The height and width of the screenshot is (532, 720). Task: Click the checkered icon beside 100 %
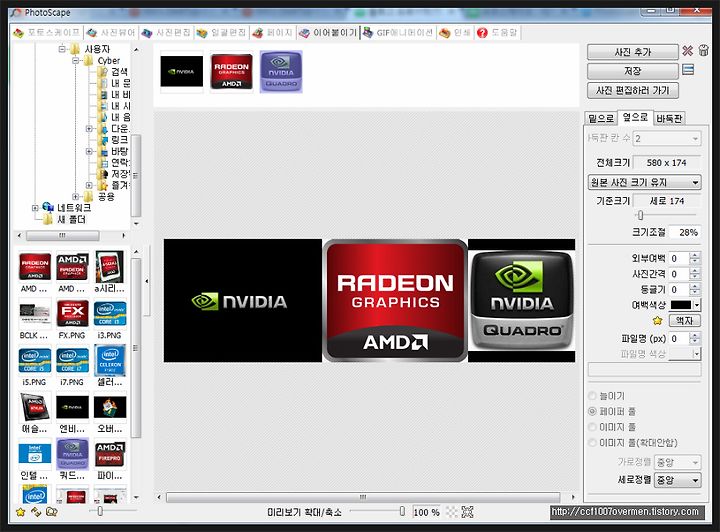(452, 512)
